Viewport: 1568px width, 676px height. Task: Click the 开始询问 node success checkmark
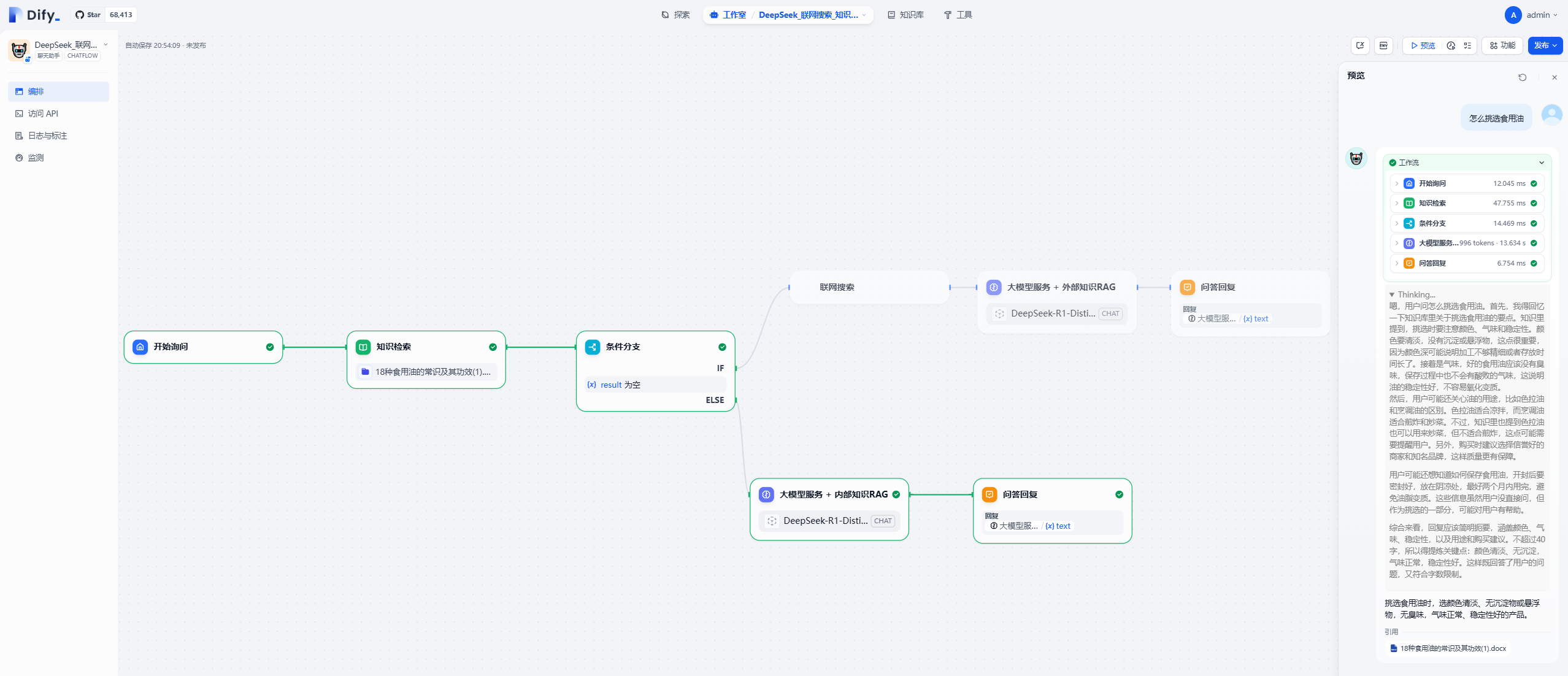click(270, 347)
